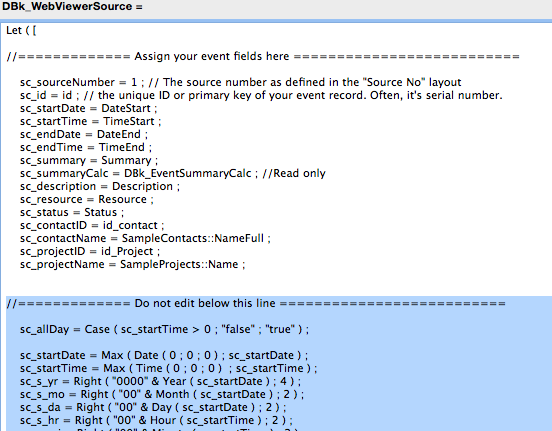Click the sc_s_mo = Right line
Viewport: 552px width, 431px height.
pyautogui.click(x=162, y=395)
